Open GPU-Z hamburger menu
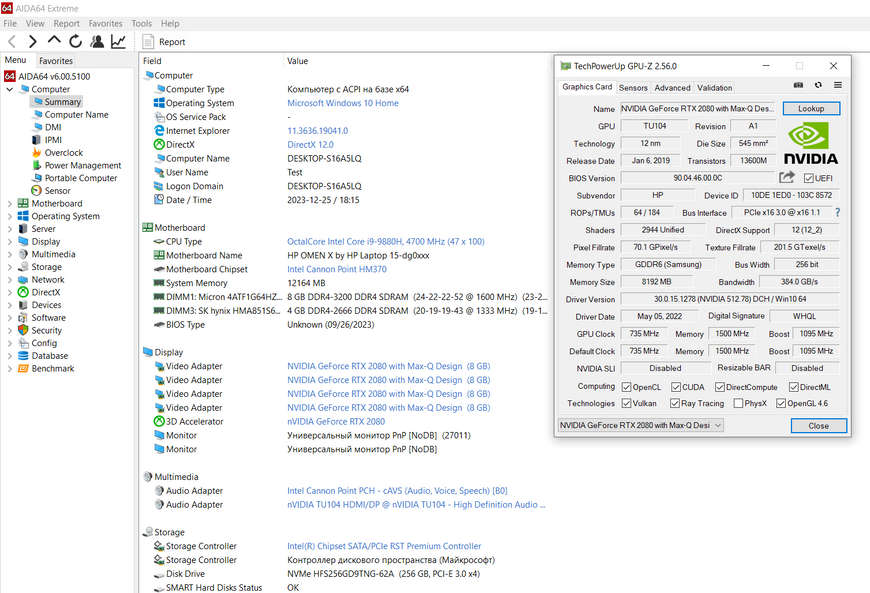 tap(838, 85)
